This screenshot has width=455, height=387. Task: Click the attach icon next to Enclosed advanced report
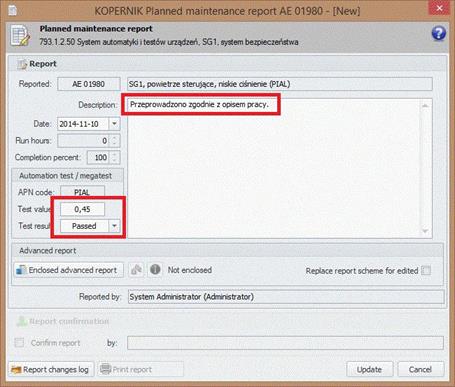(136, 270)
